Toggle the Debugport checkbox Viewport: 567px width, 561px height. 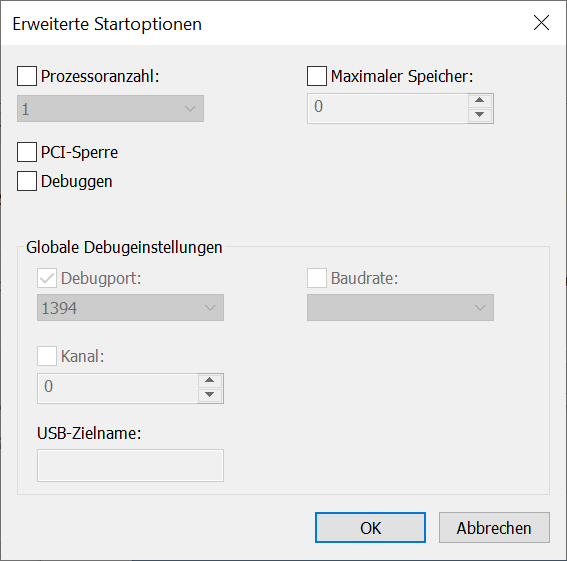click(x=47, y=278)
